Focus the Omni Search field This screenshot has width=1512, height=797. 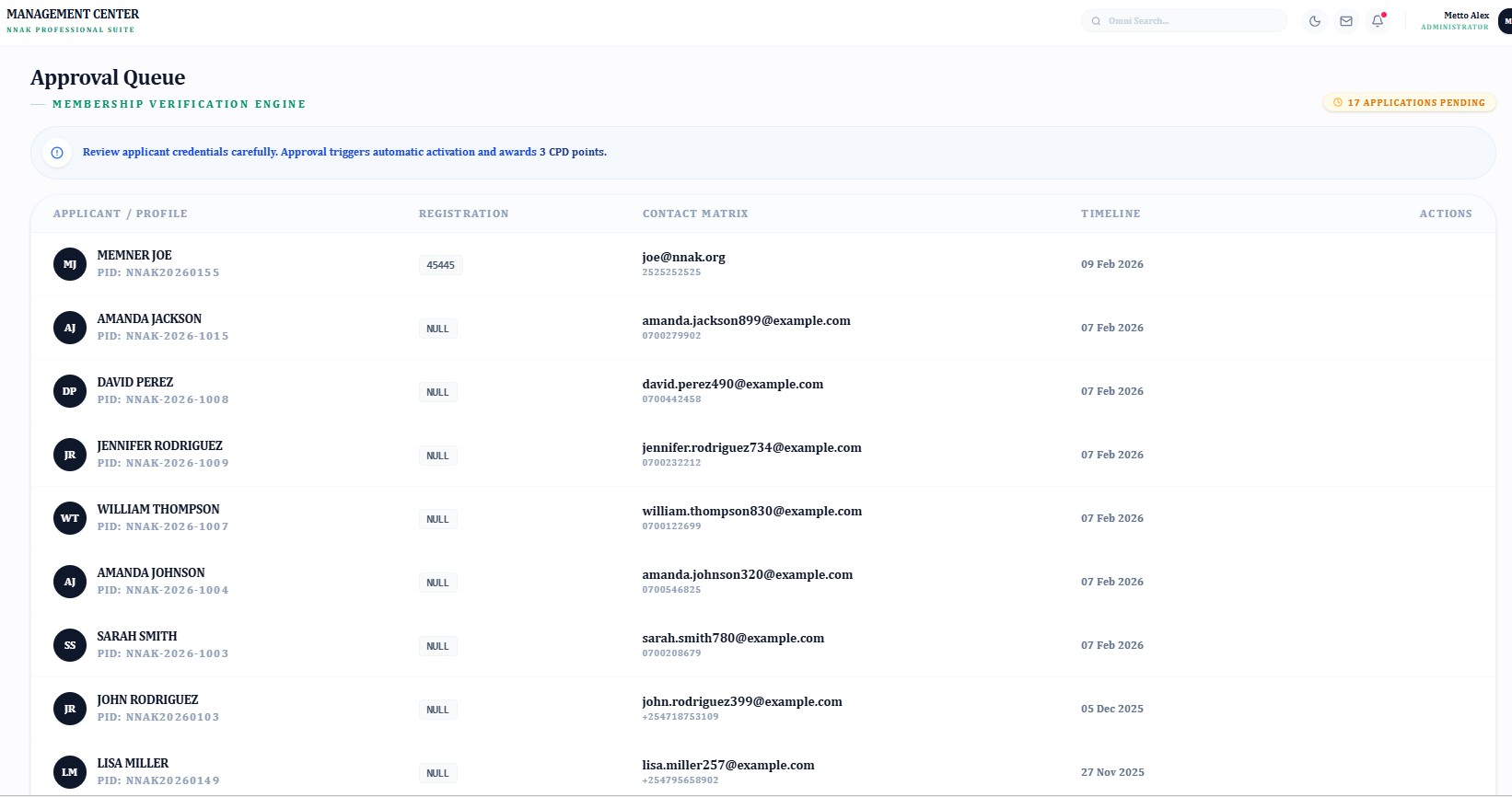coord(1184,21)
